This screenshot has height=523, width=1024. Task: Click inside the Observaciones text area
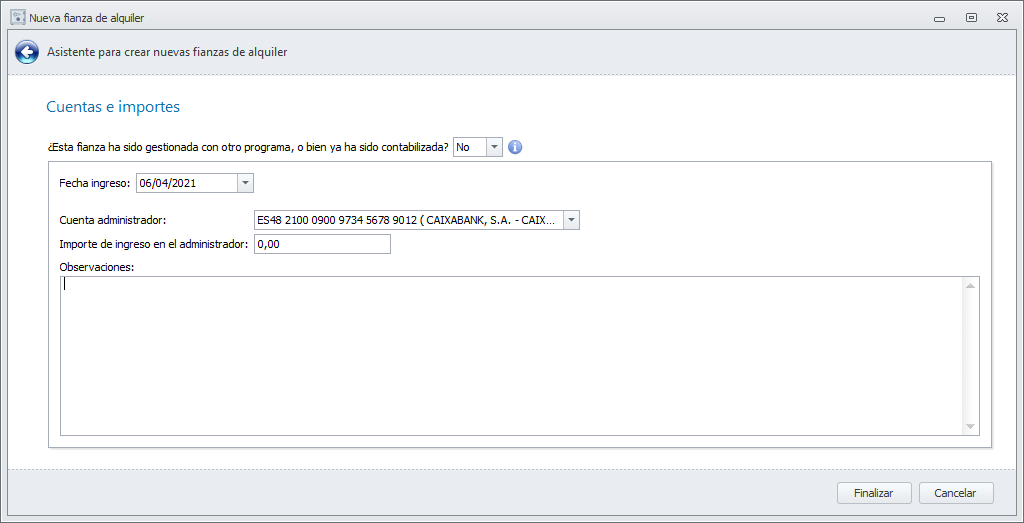point(511,356)
